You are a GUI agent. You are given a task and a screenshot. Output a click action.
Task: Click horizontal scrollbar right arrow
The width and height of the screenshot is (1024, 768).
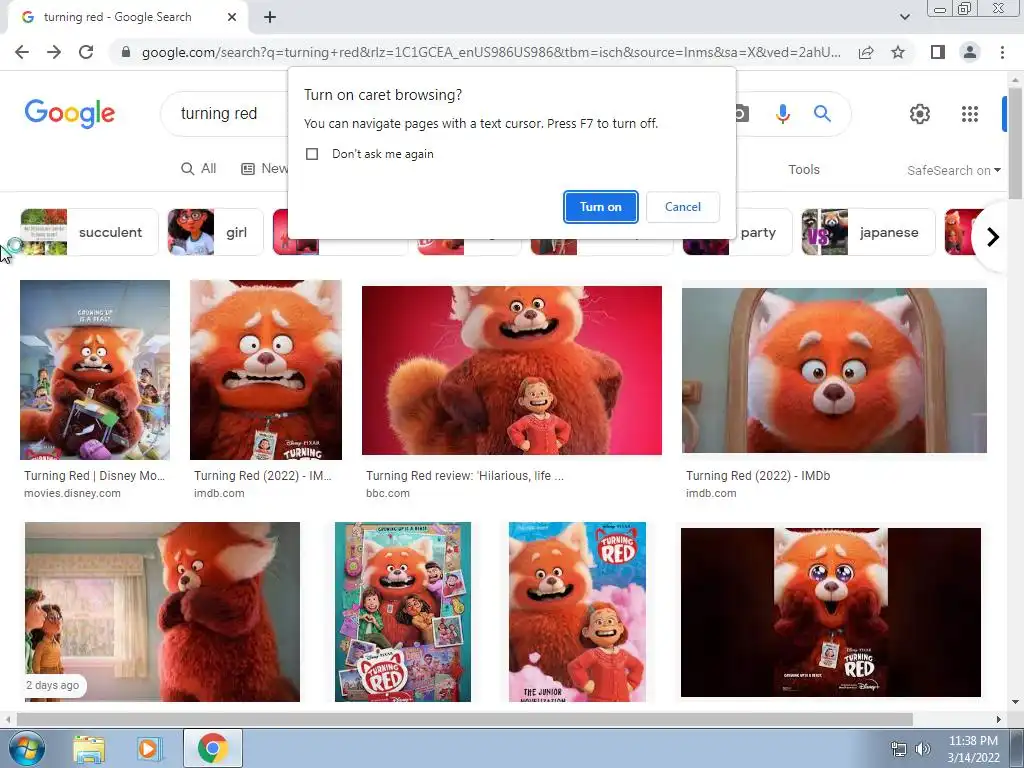click(x=998, y=720)
